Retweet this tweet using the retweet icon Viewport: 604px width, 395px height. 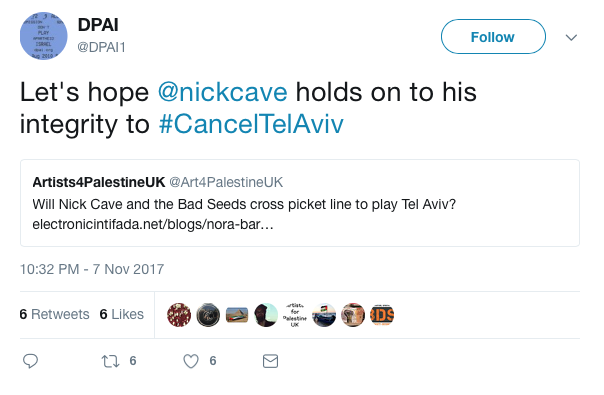coord(111,361)
